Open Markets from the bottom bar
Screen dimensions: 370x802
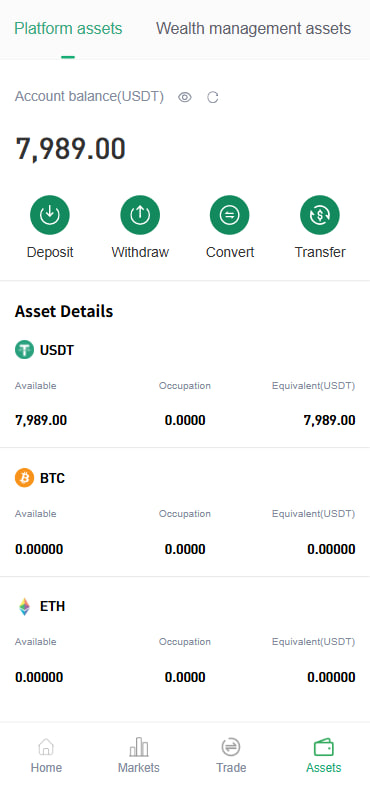139,756
